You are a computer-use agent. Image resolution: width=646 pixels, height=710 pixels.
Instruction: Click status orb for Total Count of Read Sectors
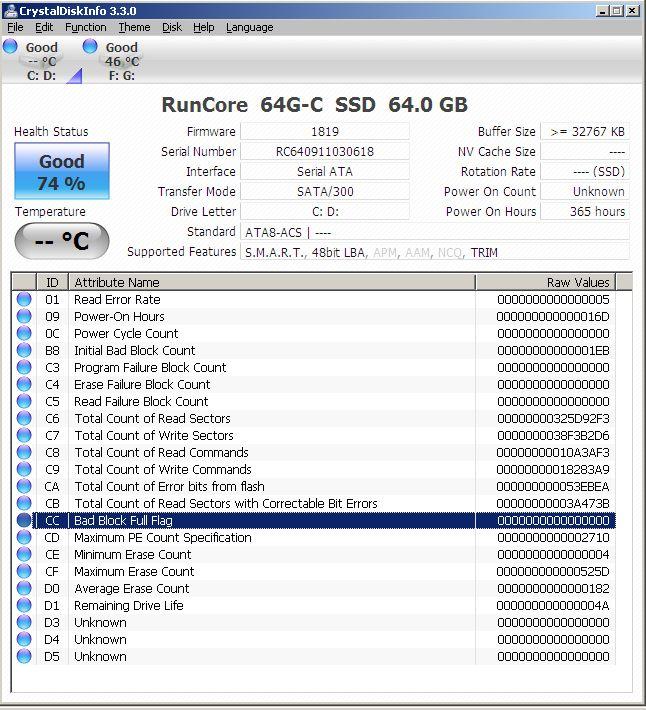pos(24,418)
